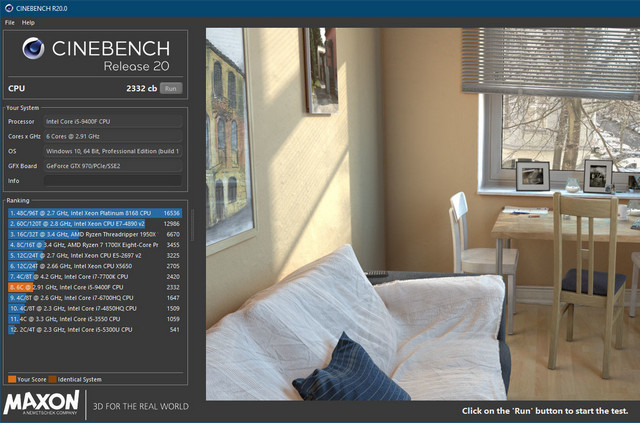Select ranking row AMD Ryzen 7 1700X
640x423 pixels.
[x=95, y=245]
